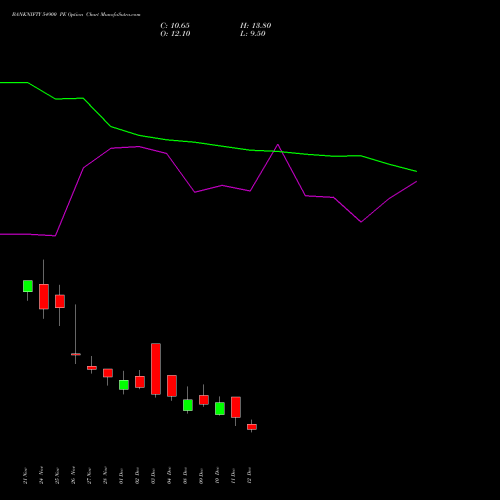Click the red candlestick for 04 Dec
This screenshot has width=500, height=500.
172,386
